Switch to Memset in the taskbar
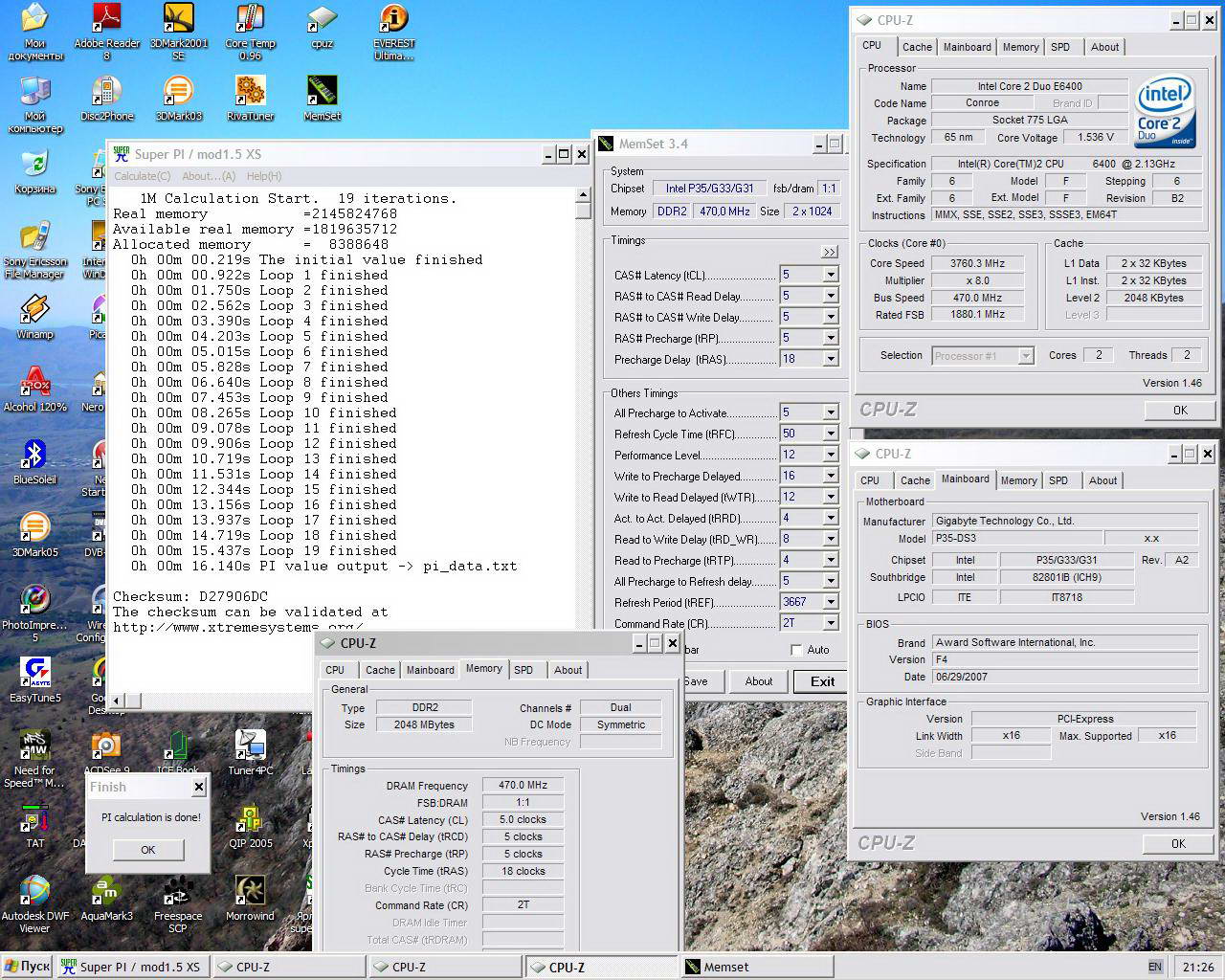The image size is (1225, 980). (756, 967)
